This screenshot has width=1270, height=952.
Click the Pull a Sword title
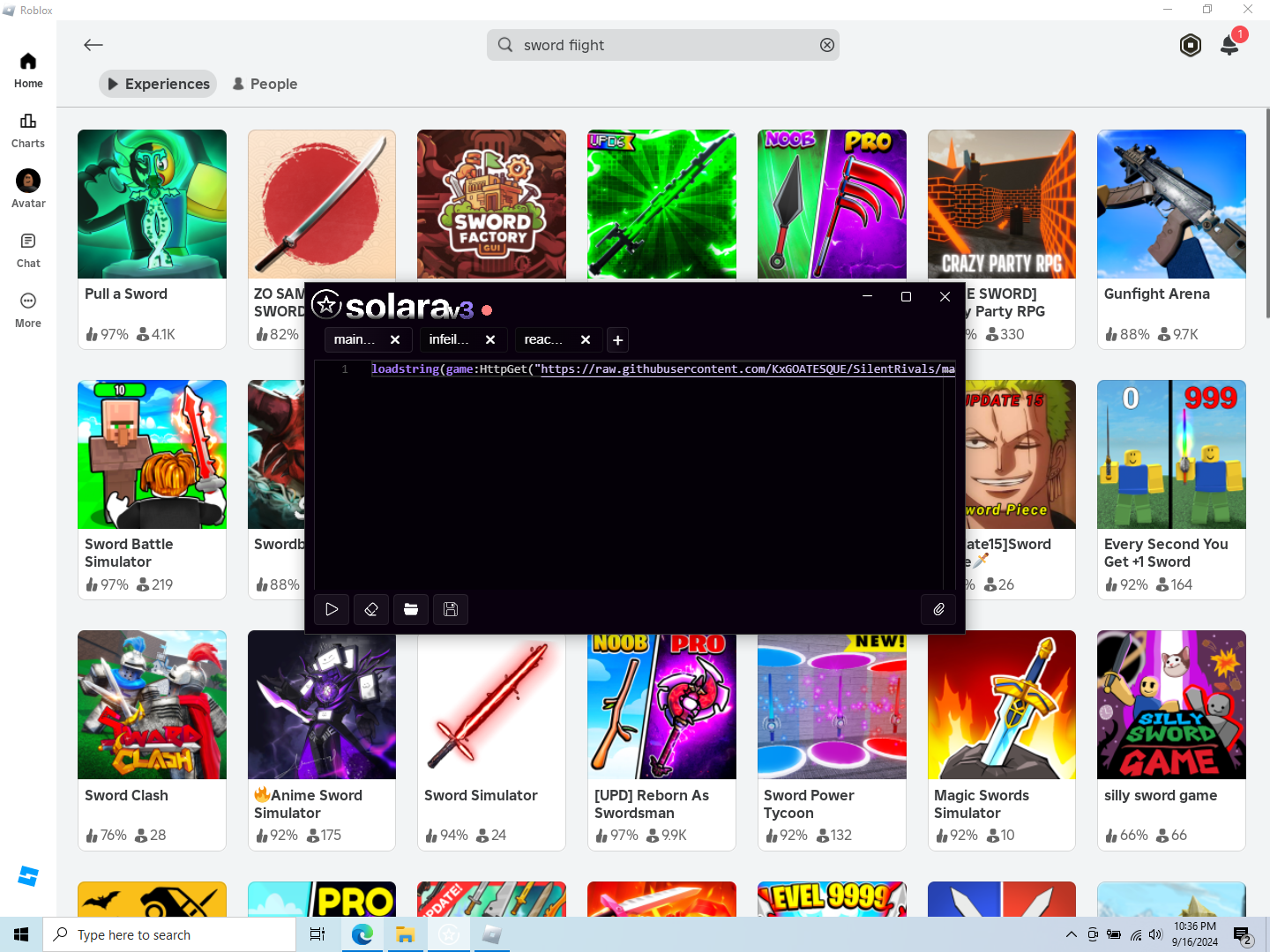pos(126,294)
